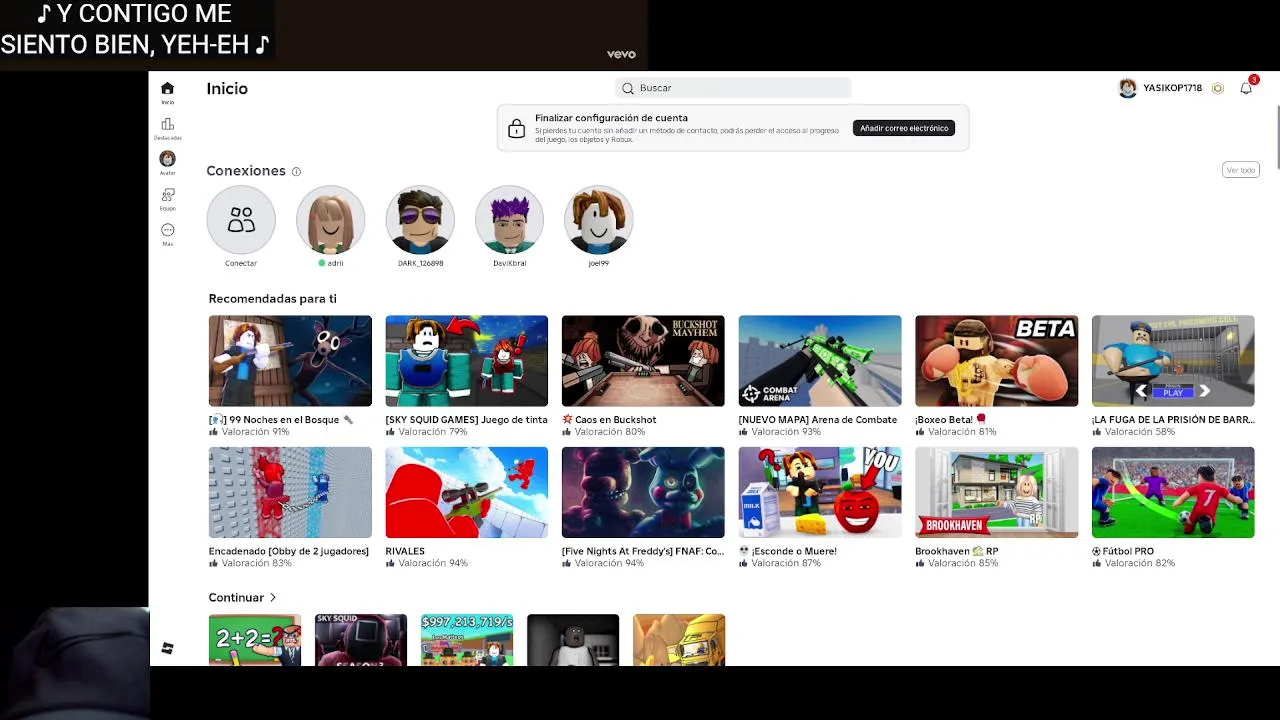This screenshot has width=1280, height=720.
Task: Open the $997,213,719/s game in Continuar
Action: coord(467,640)
